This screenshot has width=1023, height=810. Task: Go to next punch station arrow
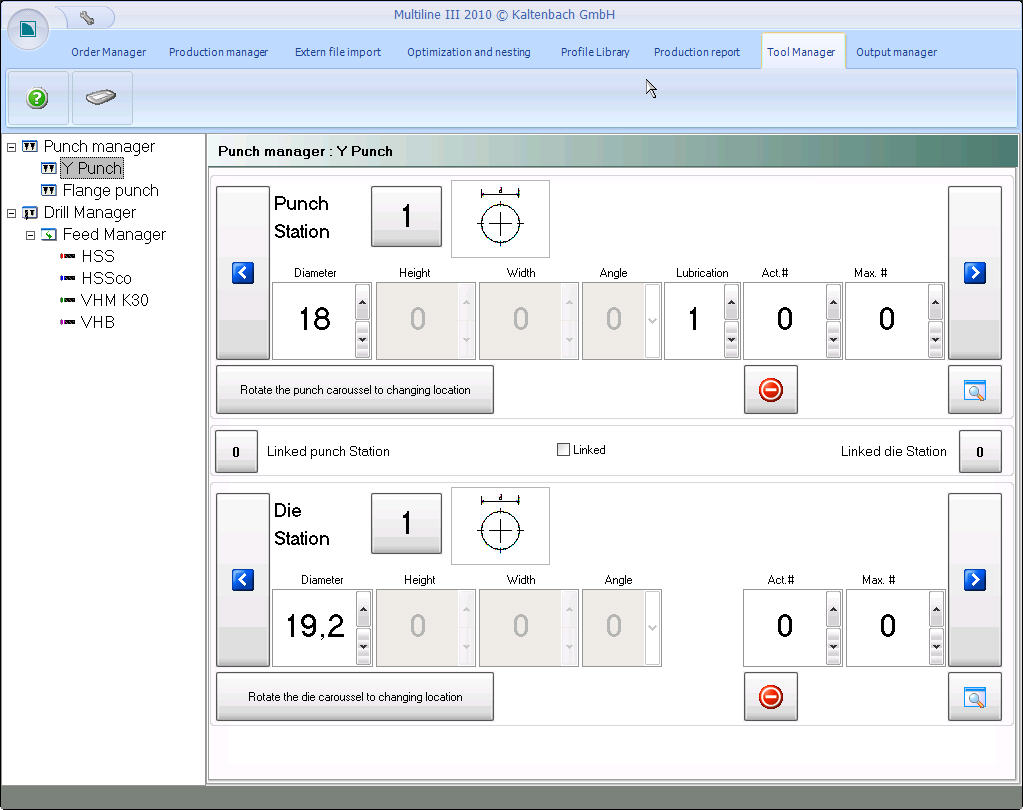pos(974,273)
